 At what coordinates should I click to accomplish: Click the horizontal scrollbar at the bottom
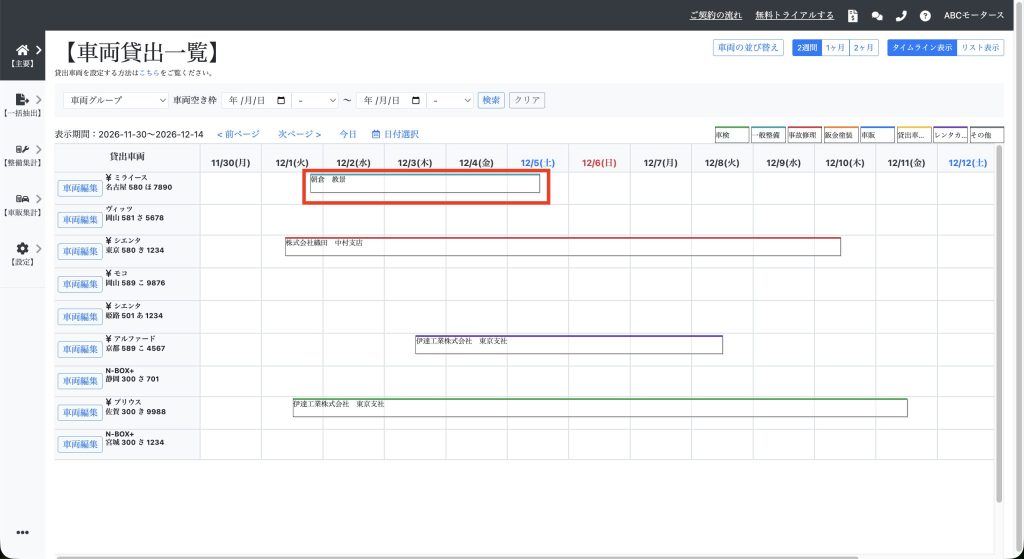457,557
